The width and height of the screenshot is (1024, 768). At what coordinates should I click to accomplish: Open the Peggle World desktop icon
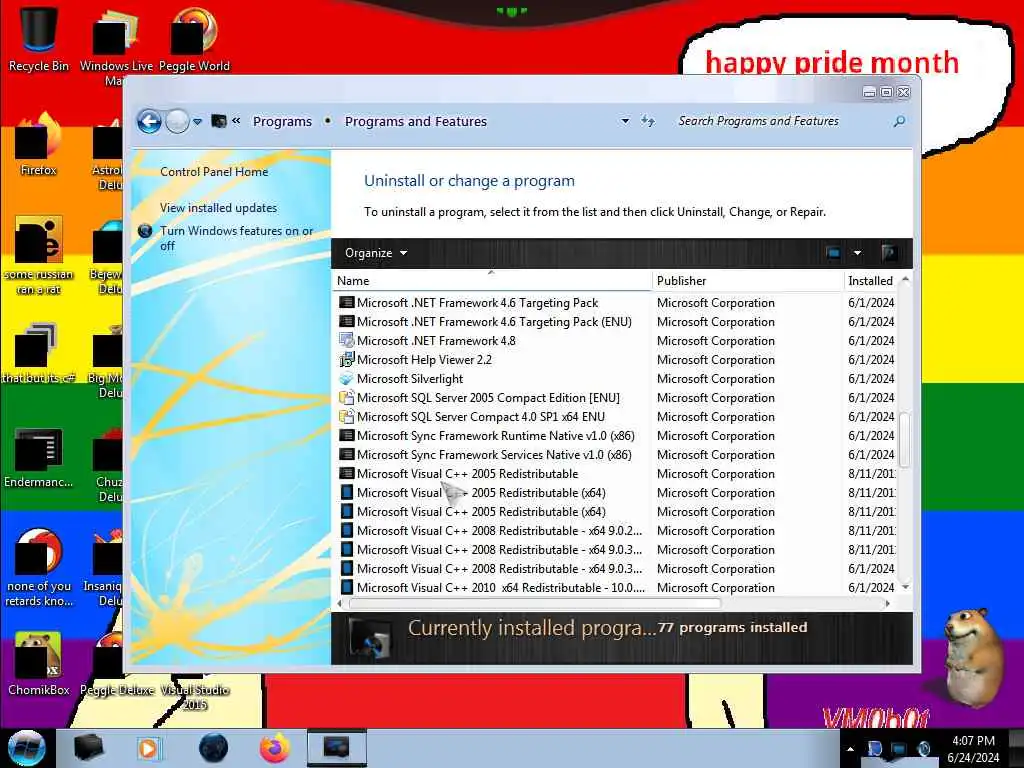194,38
